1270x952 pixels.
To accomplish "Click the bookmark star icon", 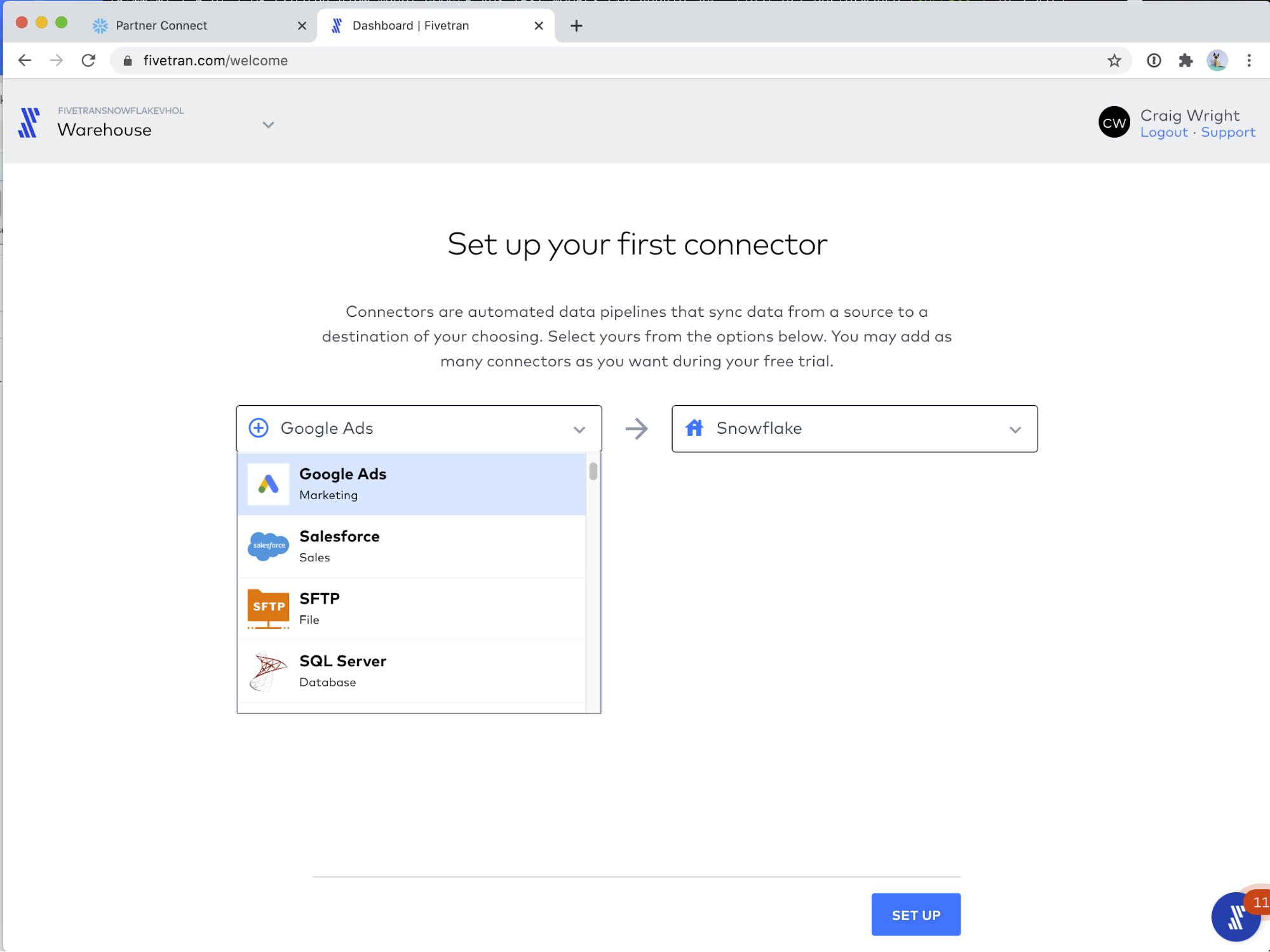I will [1114, 61].
